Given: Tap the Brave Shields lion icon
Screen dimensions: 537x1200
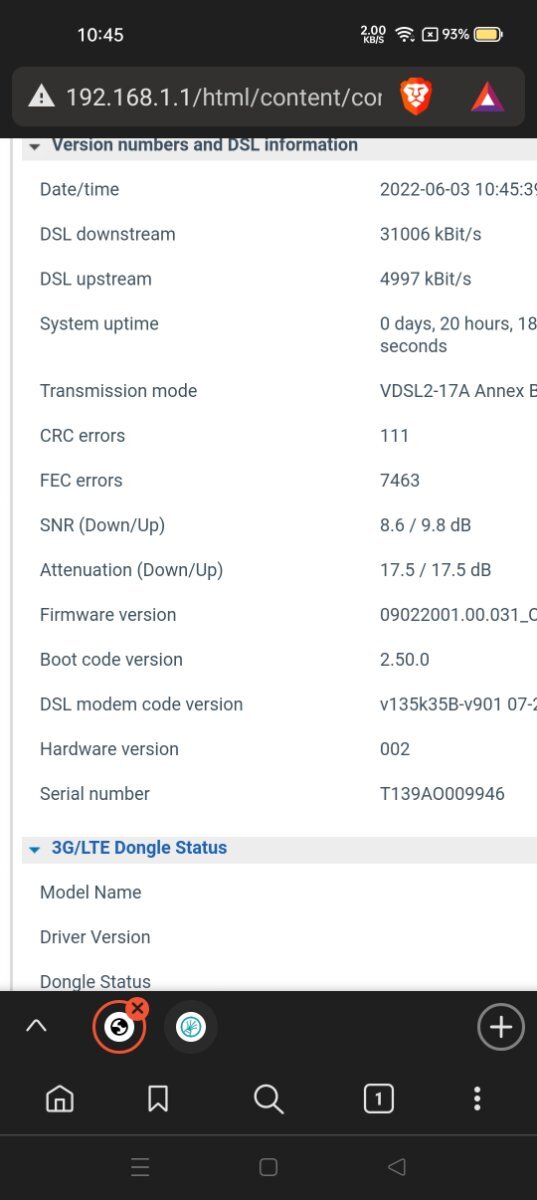Looking at the screenshot, I should pos(416,96).
